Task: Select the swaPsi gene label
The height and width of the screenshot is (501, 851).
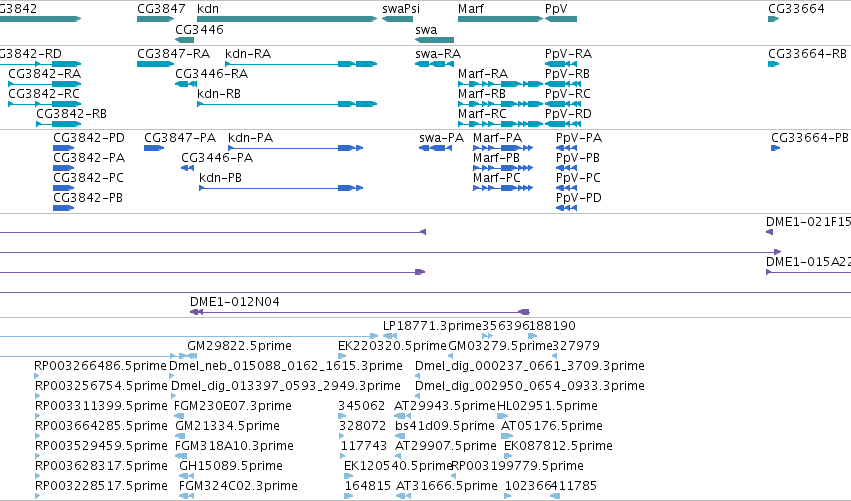Action: click(x=401, y=9)
